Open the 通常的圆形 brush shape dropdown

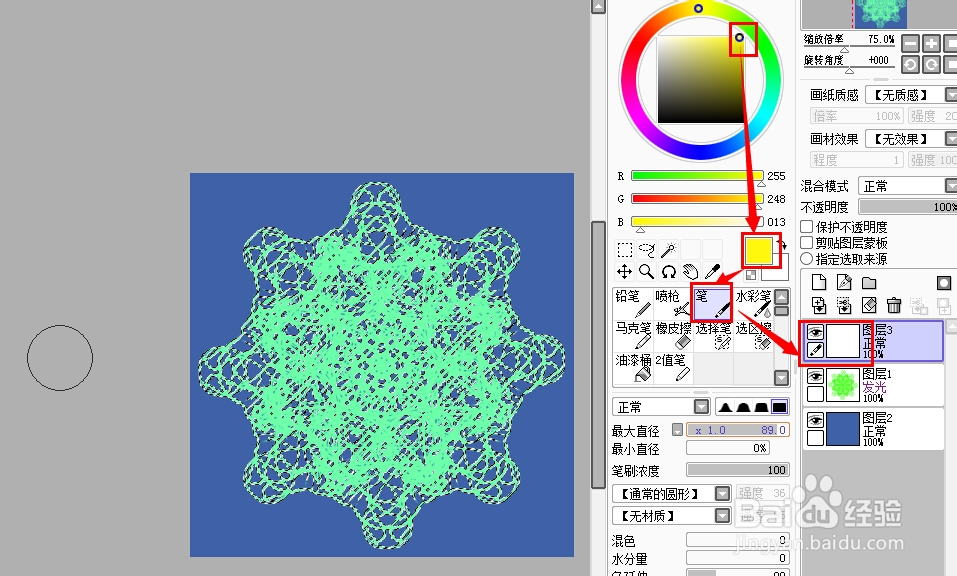tap(723, 493)
